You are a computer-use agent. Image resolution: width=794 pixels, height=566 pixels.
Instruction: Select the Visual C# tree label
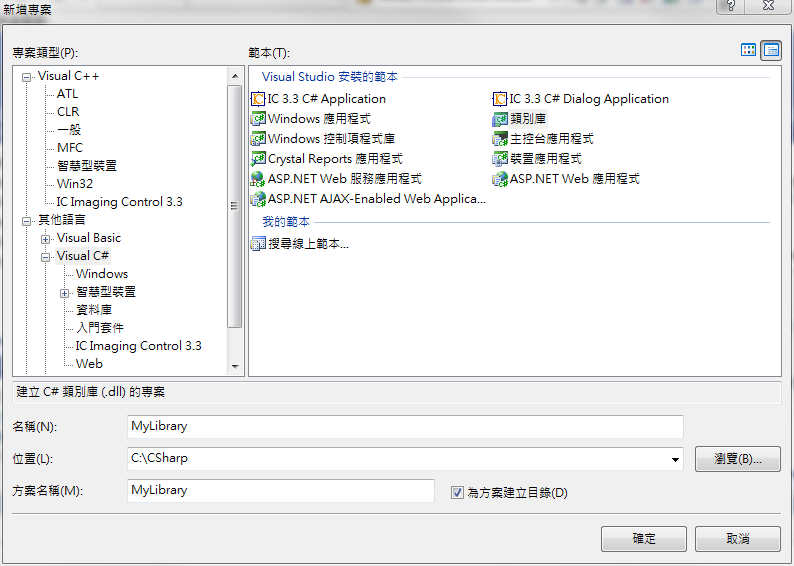(x=83, y=256)
